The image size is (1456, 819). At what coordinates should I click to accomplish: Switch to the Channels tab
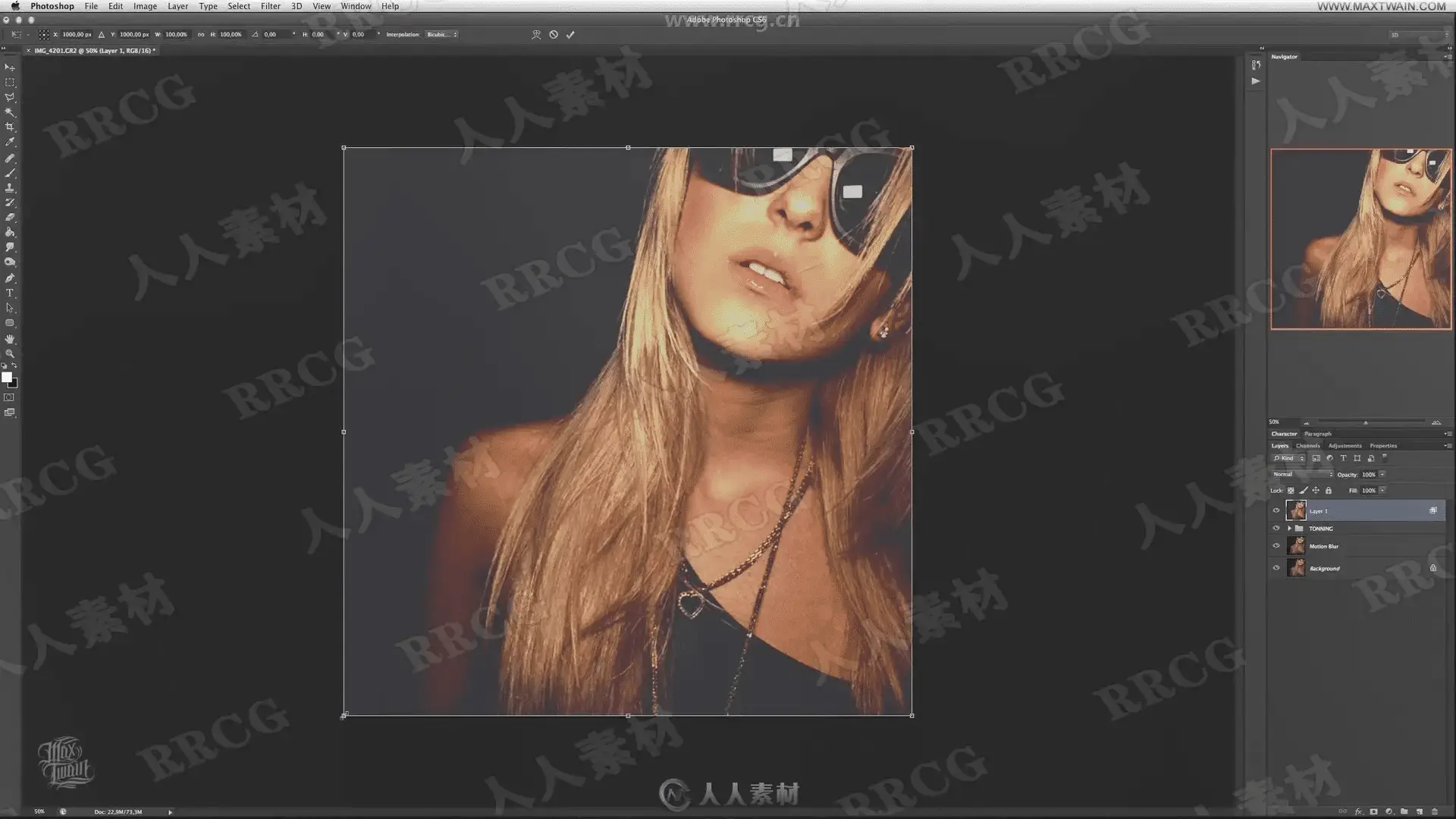point(1307,446)
